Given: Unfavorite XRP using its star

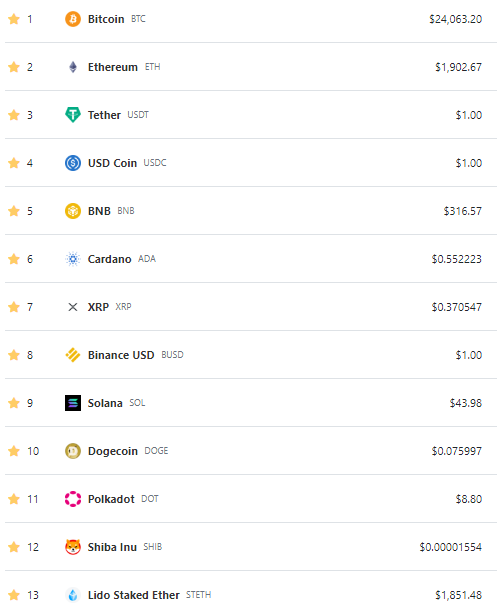Looking at the screenshot, I should tap(14, 307).
